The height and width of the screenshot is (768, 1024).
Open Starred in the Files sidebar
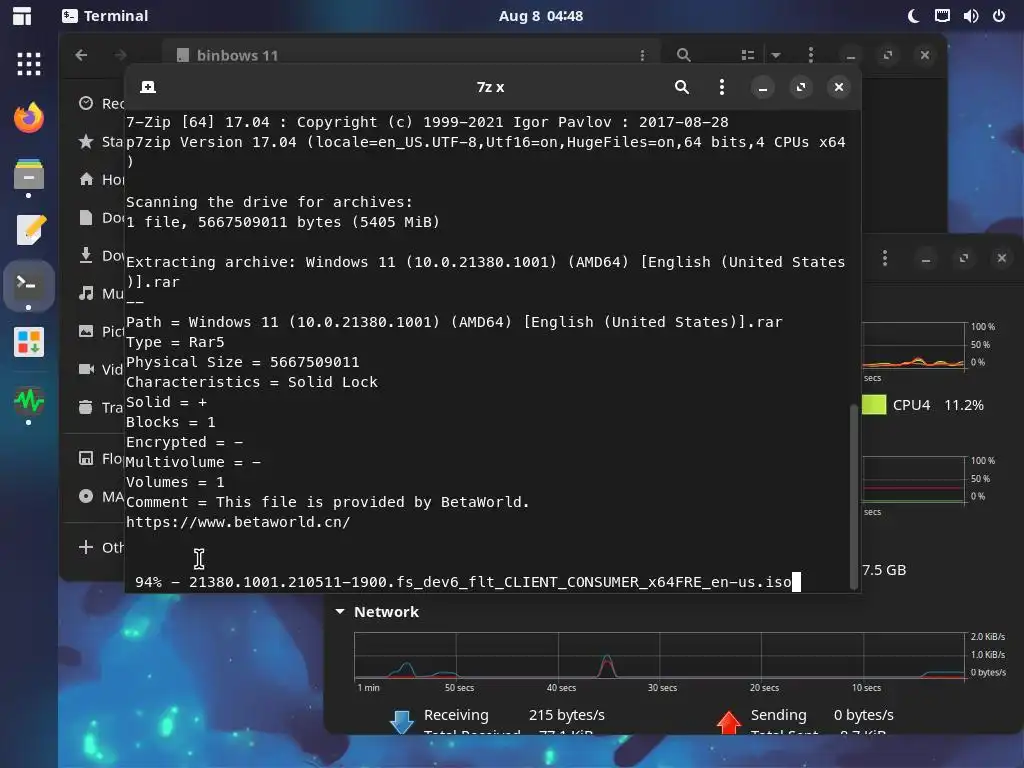[101, 142]
